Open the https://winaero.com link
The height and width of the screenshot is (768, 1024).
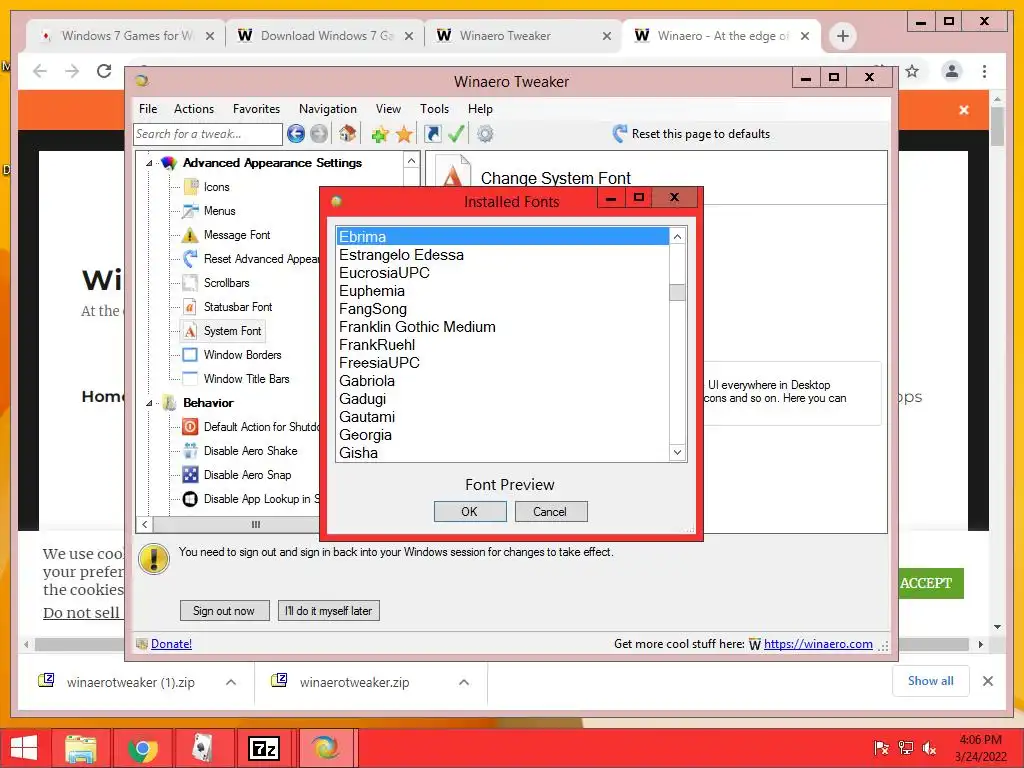(x=818, y=644)
